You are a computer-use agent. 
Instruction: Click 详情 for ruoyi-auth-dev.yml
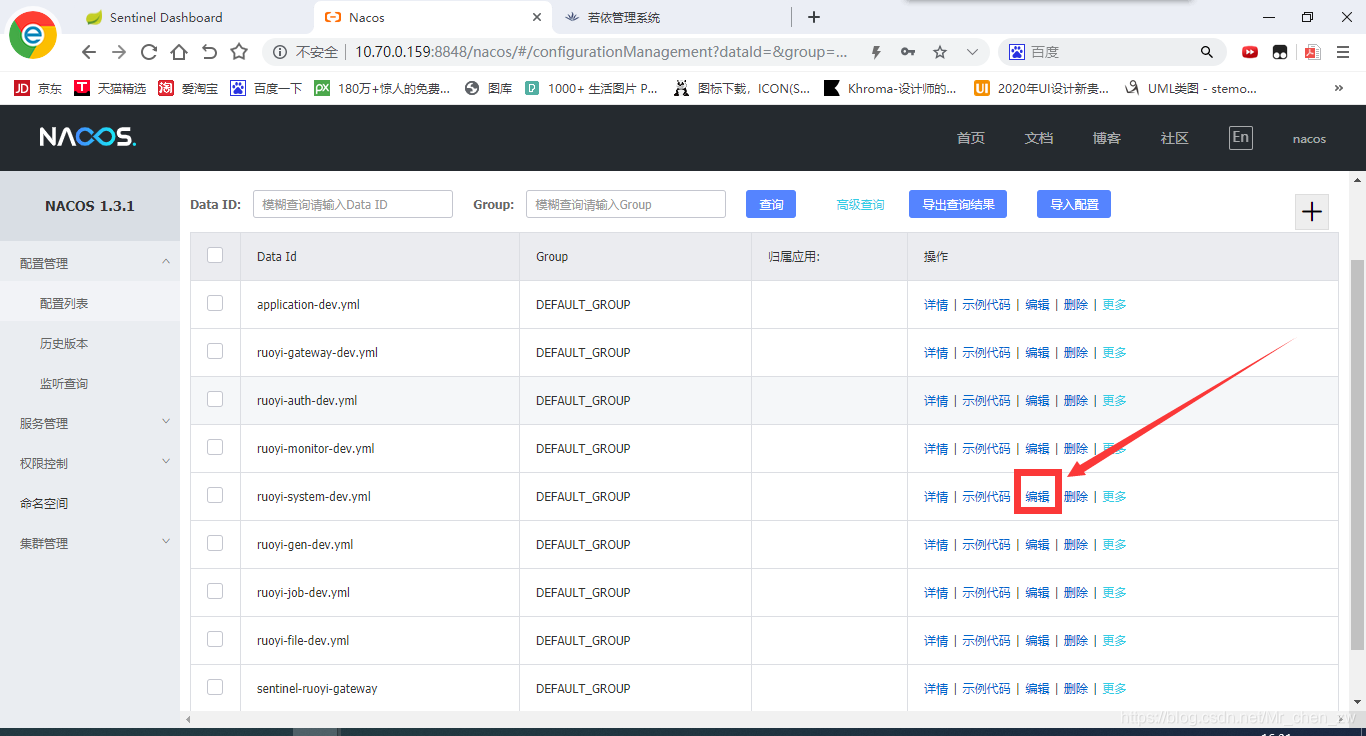[936, 401]
